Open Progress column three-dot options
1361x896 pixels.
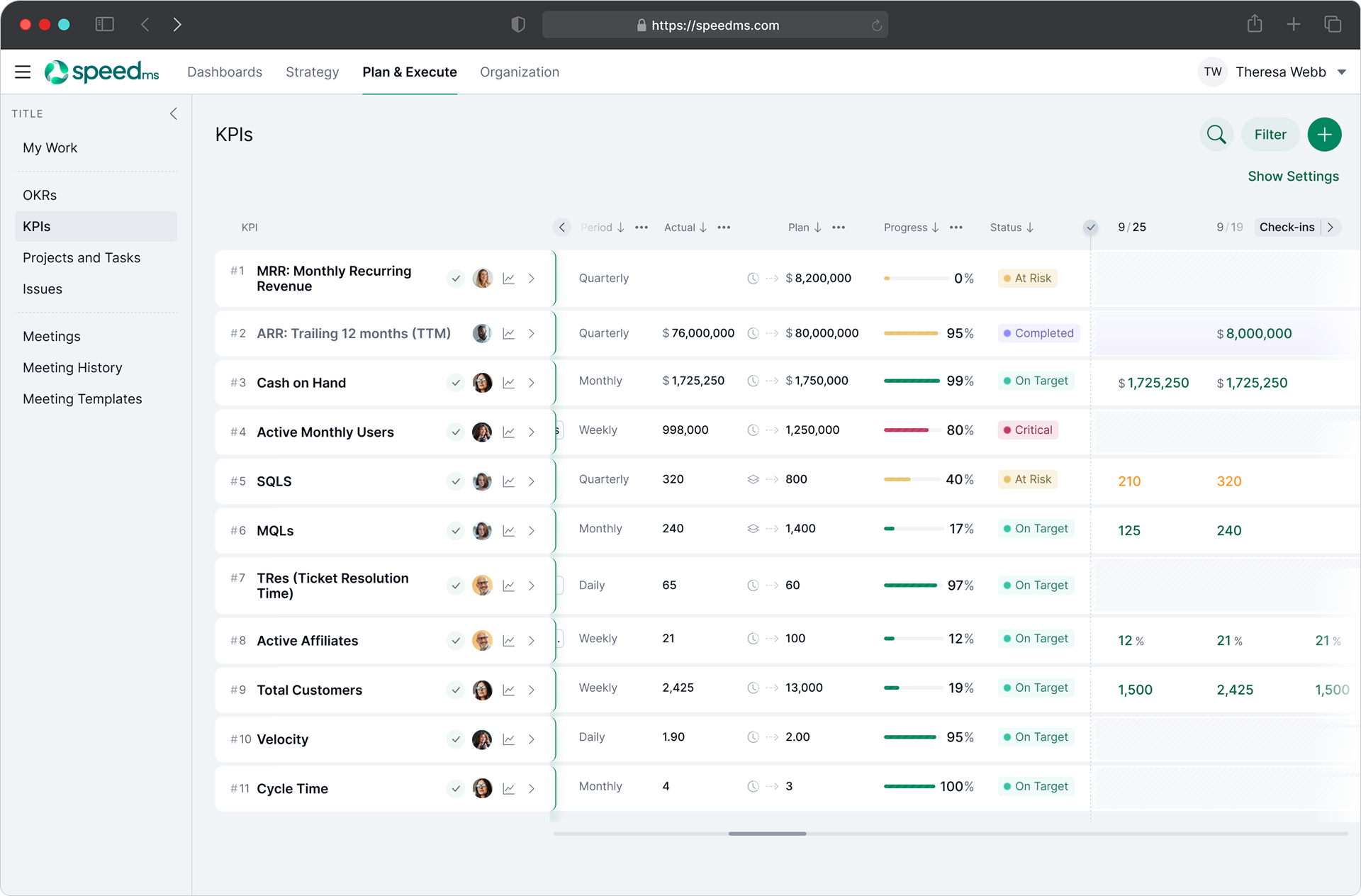[956, 228]
